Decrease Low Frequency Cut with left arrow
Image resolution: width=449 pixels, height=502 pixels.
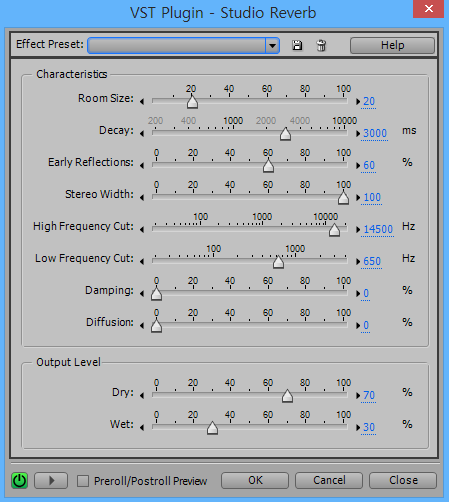click(x=142, y=262)
